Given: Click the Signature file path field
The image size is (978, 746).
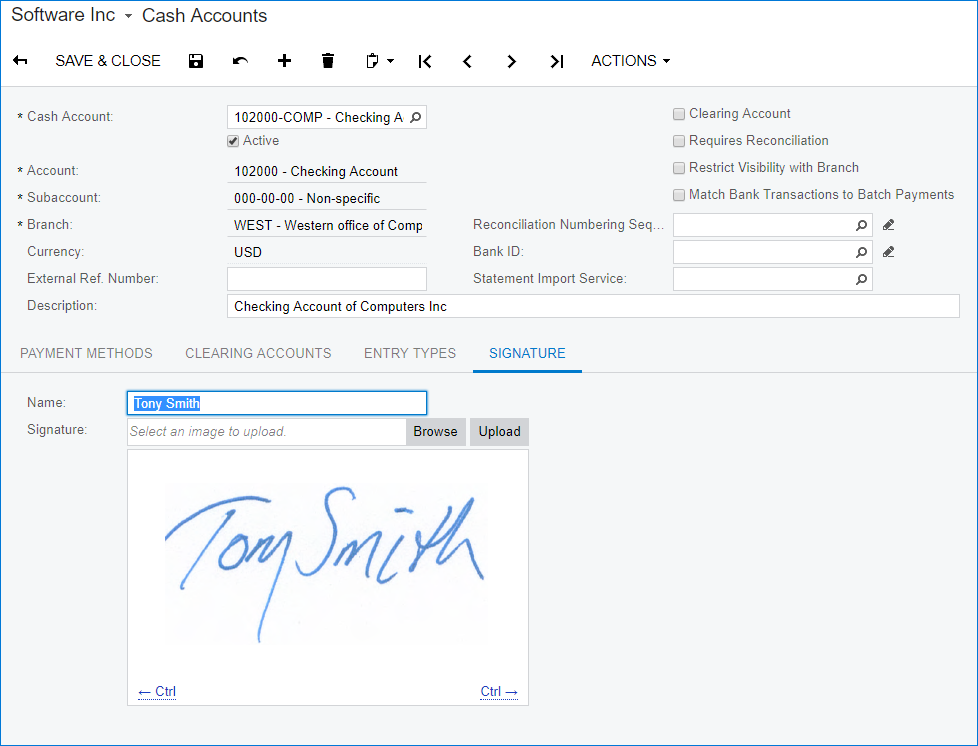Looking at the screenshot, I should click(266, 432).
